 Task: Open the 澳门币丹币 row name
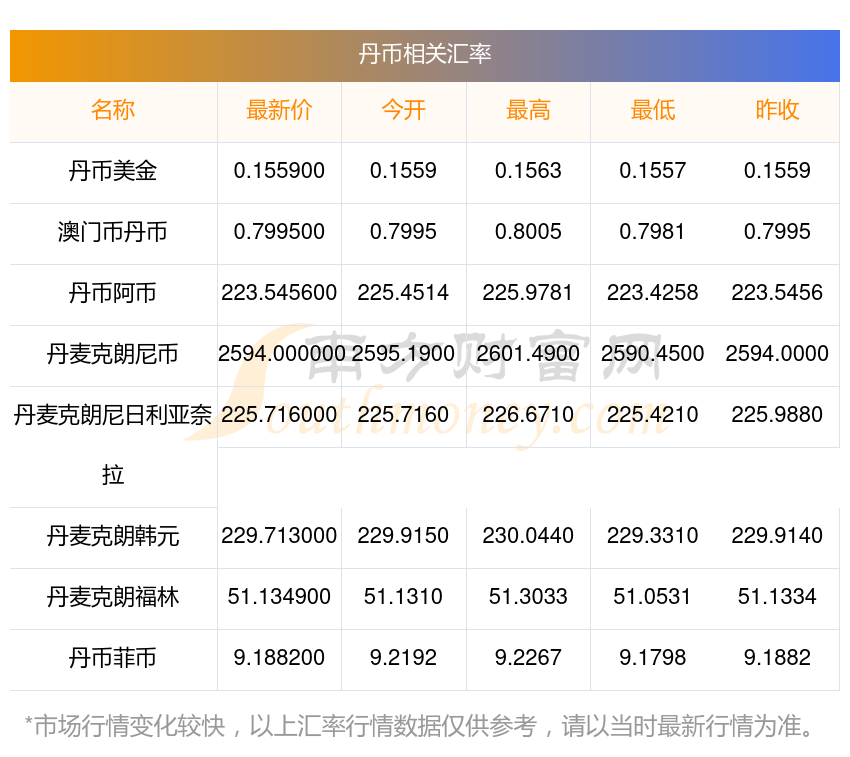coord(113,232)
